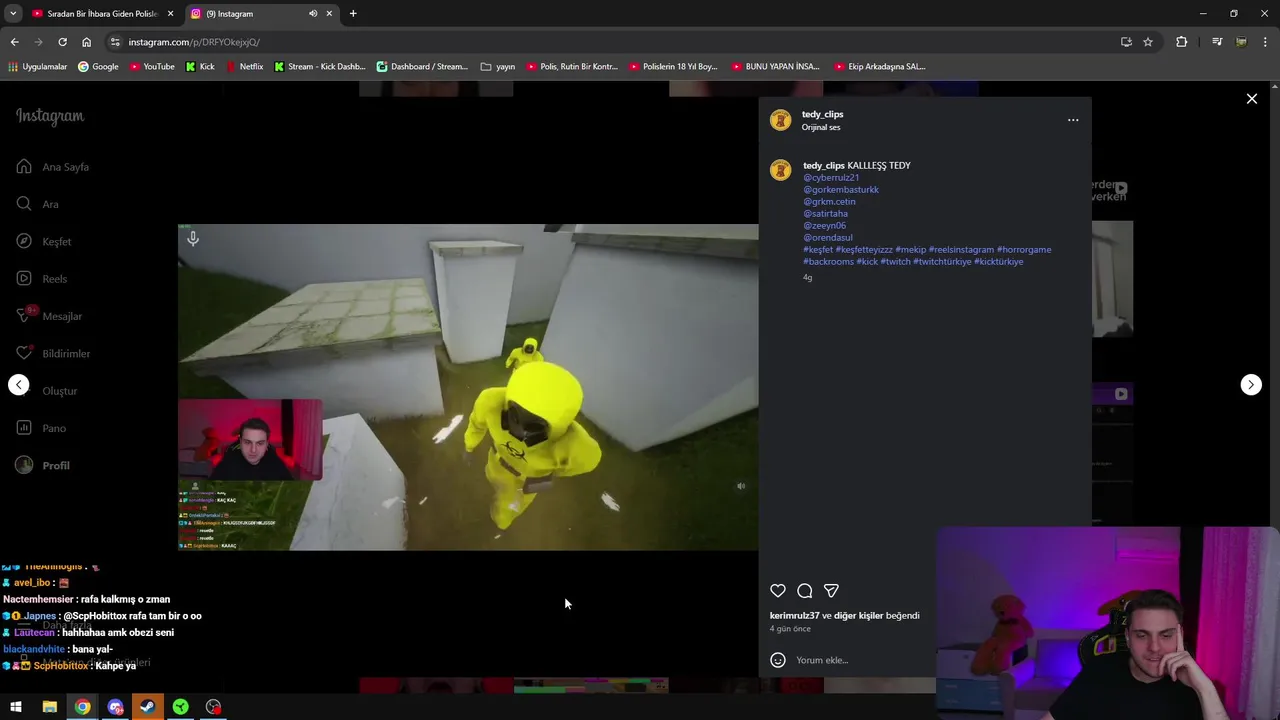Open @zeeyn06 mention

click(824, 226)
